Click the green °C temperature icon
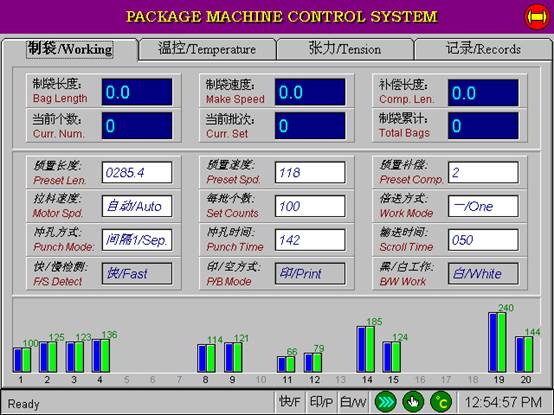This screenshot has width=554, height=415. (x=441, y=402)
